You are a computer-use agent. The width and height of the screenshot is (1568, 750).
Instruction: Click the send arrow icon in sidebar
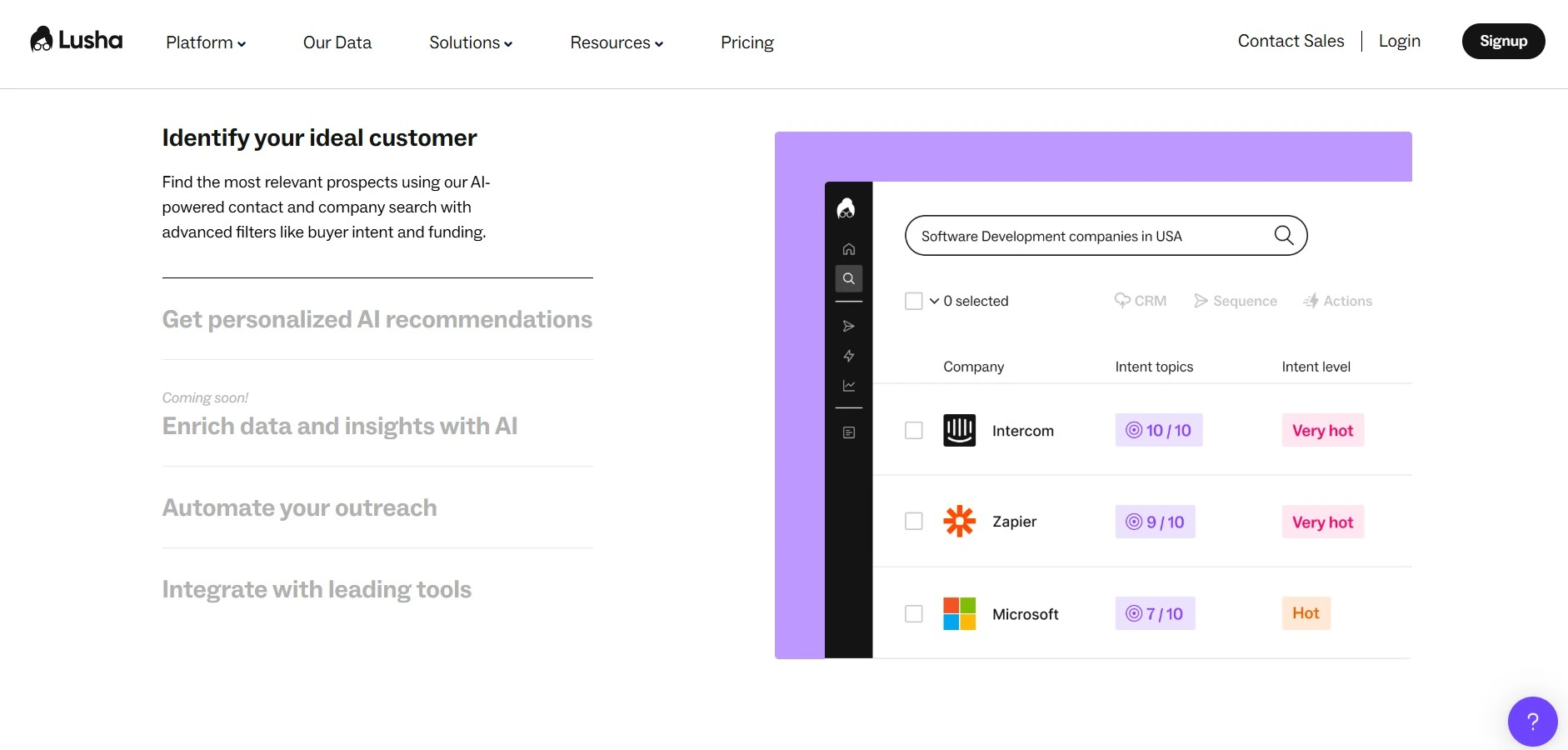(849, 326)
